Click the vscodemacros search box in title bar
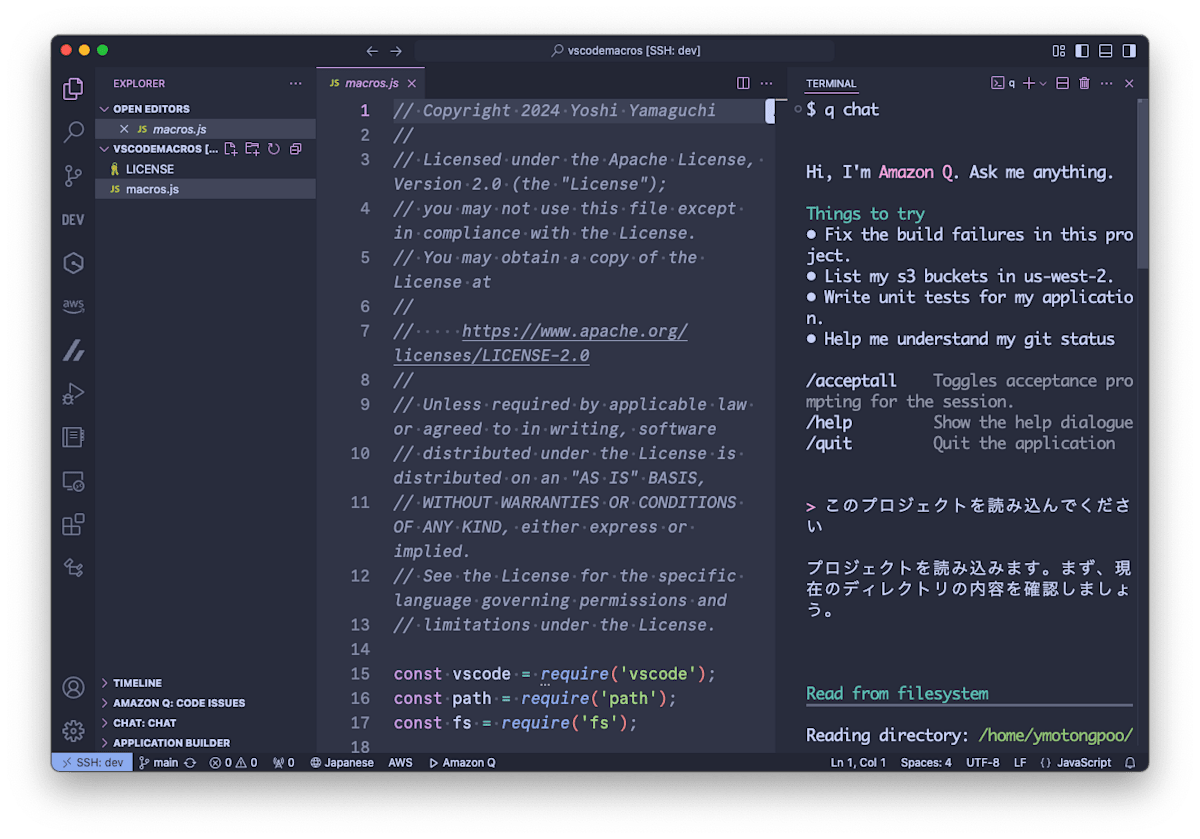The height and width of the screenshot is (839, 1200). pos(624,50)
